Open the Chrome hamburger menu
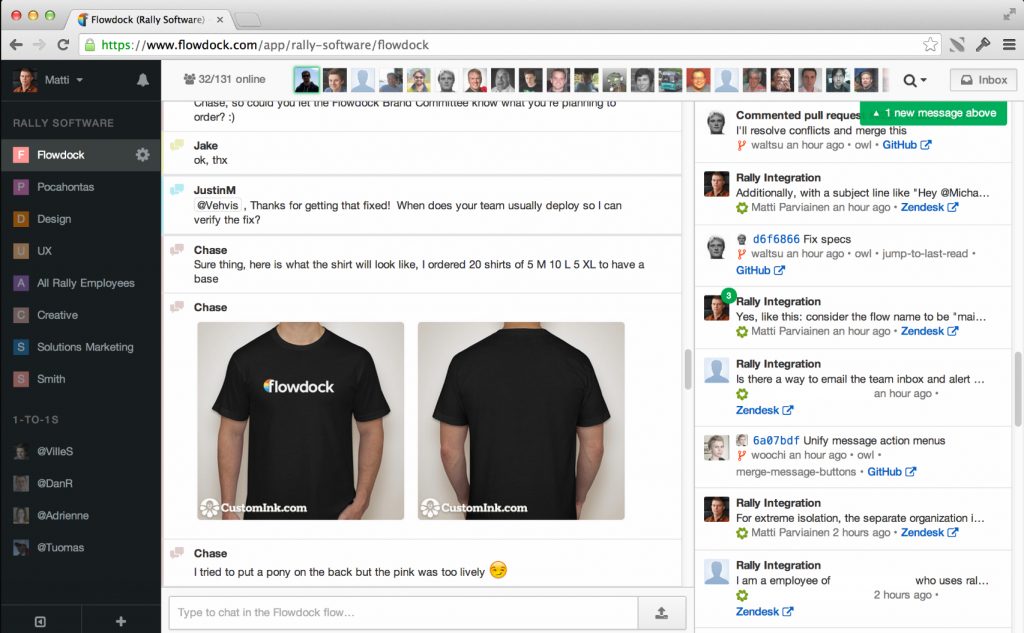Viewport: 1024px width, 633px height. point(1009,44)
